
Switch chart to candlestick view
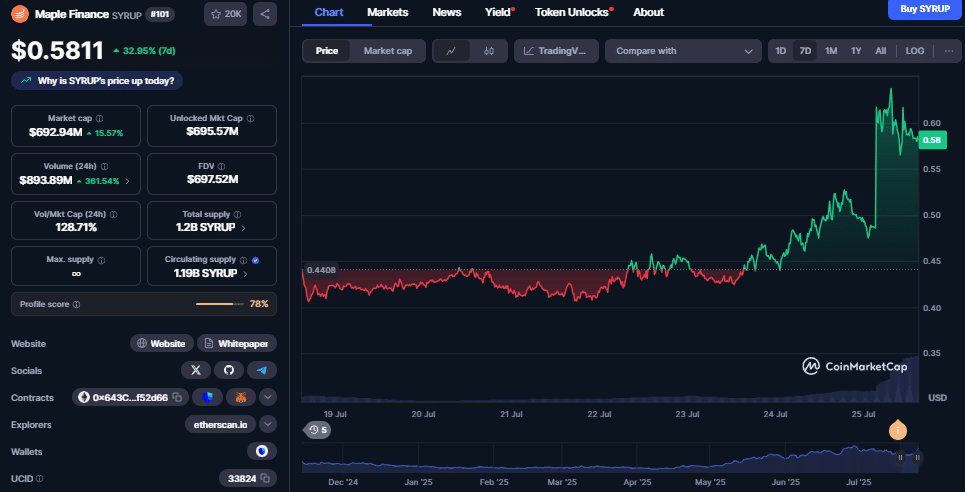point(489,51)
